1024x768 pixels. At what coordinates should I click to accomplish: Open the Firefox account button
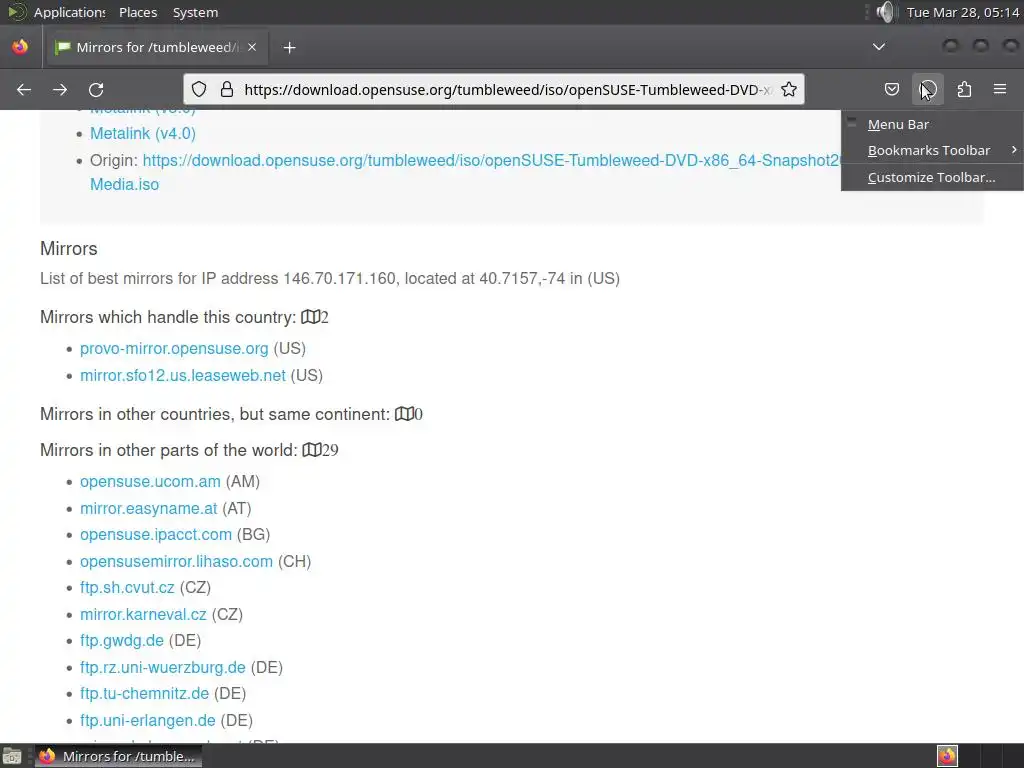coord(928,89)
